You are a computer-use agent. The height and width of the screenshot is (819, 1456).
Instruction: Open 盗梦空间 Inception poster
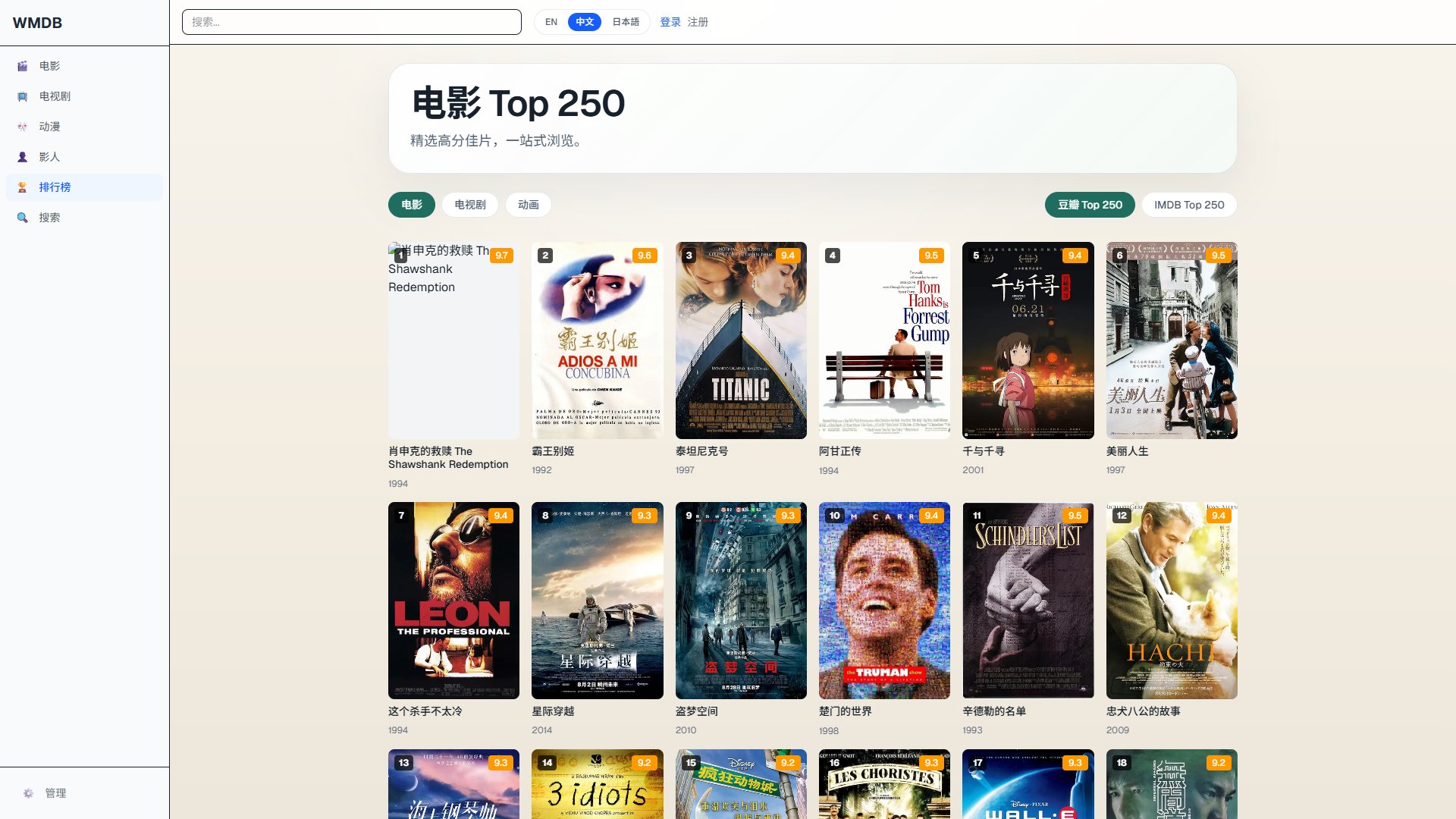coord(741,601)
